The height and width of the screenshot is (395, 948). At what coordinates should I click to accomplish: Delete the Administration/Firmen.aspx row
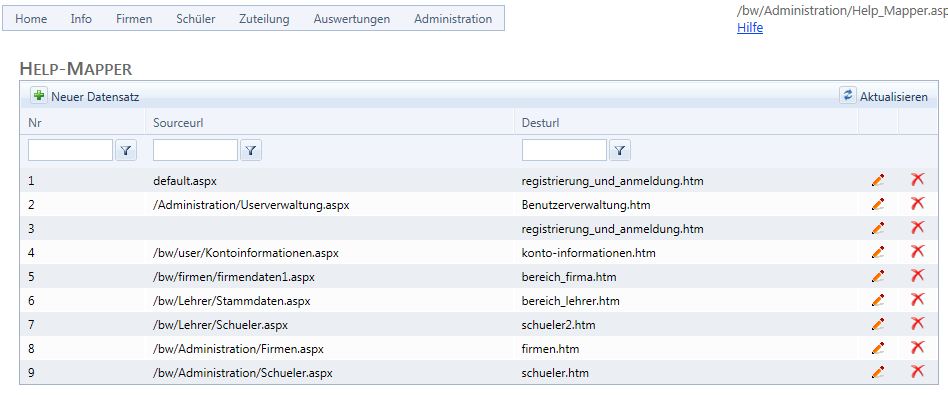pyautogui.click(x=917, y=348)
